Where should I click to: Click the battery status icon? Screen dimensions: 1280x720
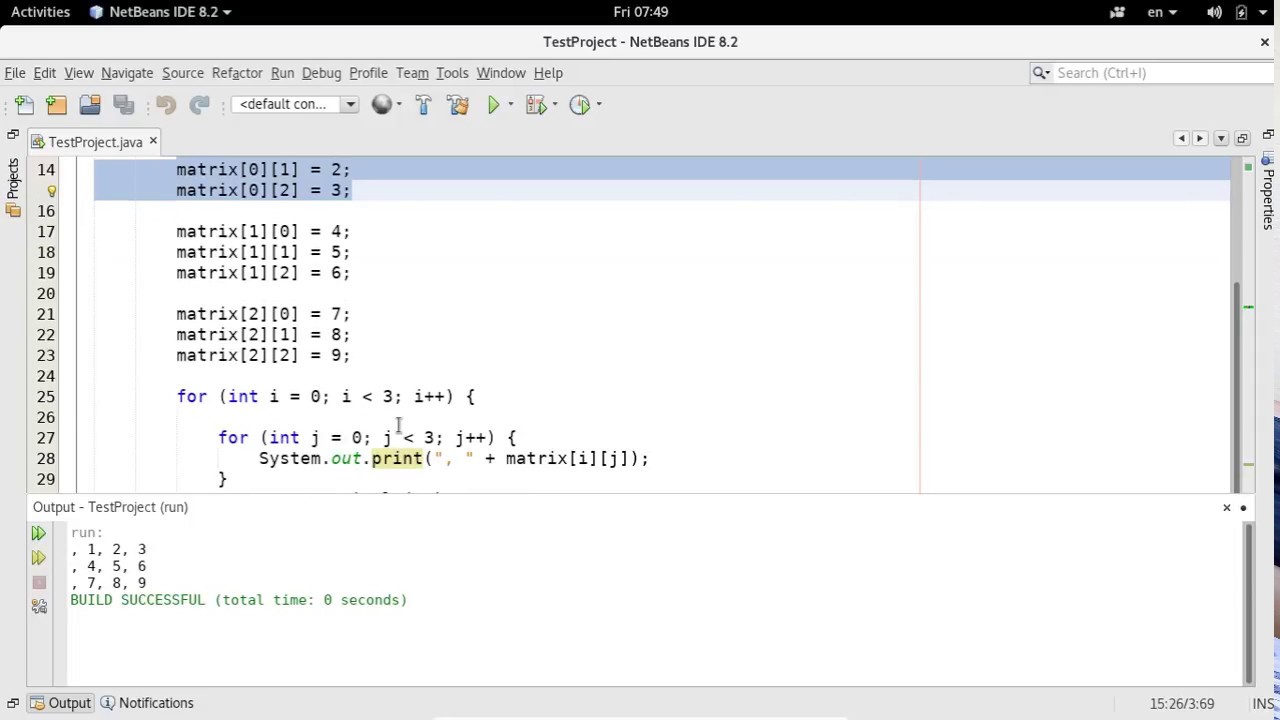point(1241,12)
